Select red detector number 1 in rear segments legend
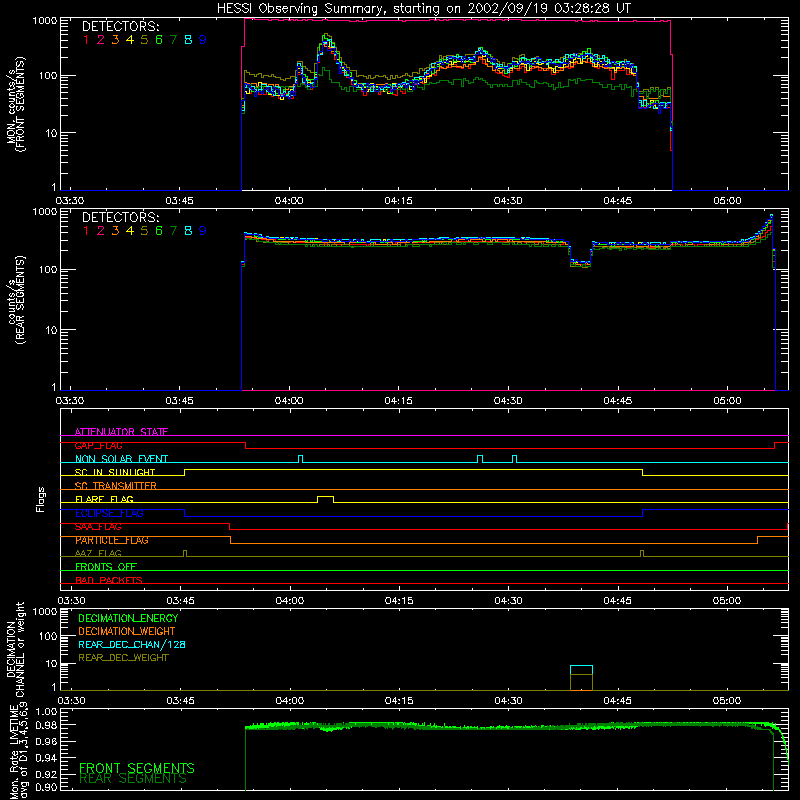Image resolution: width=800 pixels, height=800 pixels. pyautogui.click(x=86, y=231)
